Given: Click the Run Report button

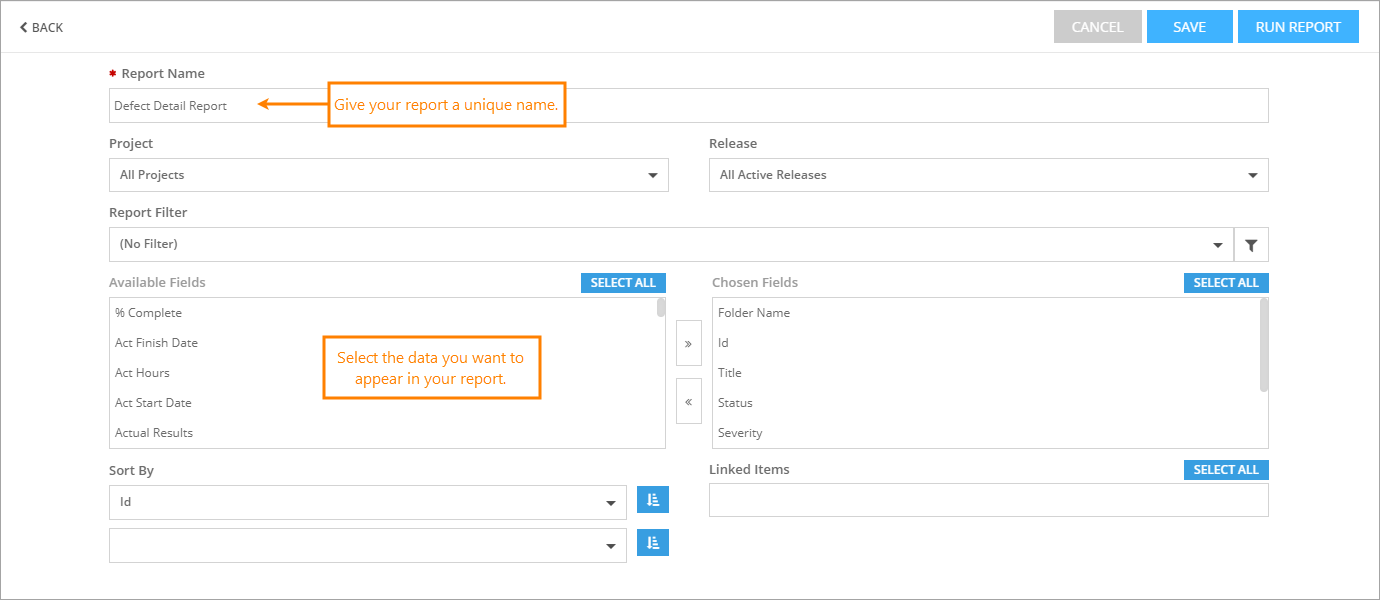Looking at the screenshot, I should (1297, 27).
